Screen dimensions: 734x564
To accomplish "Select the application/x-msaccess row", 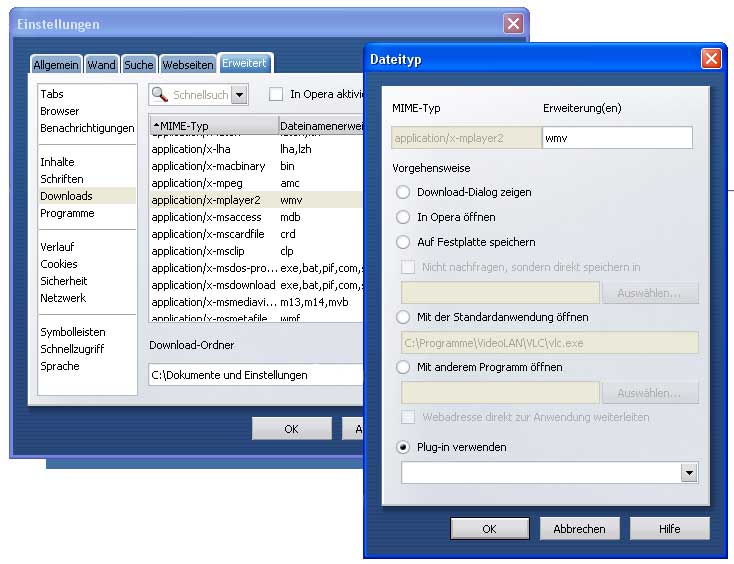I will click(x=208, y=217).
